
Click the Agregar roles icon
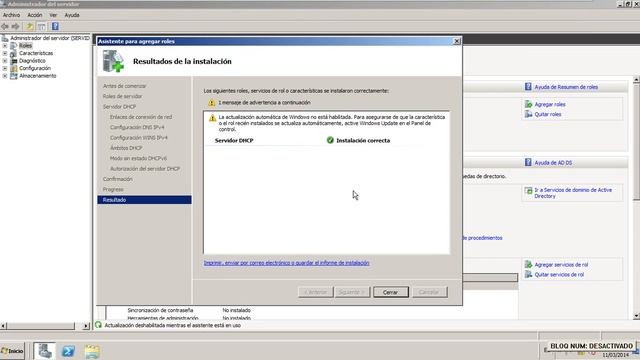[529, 104]
